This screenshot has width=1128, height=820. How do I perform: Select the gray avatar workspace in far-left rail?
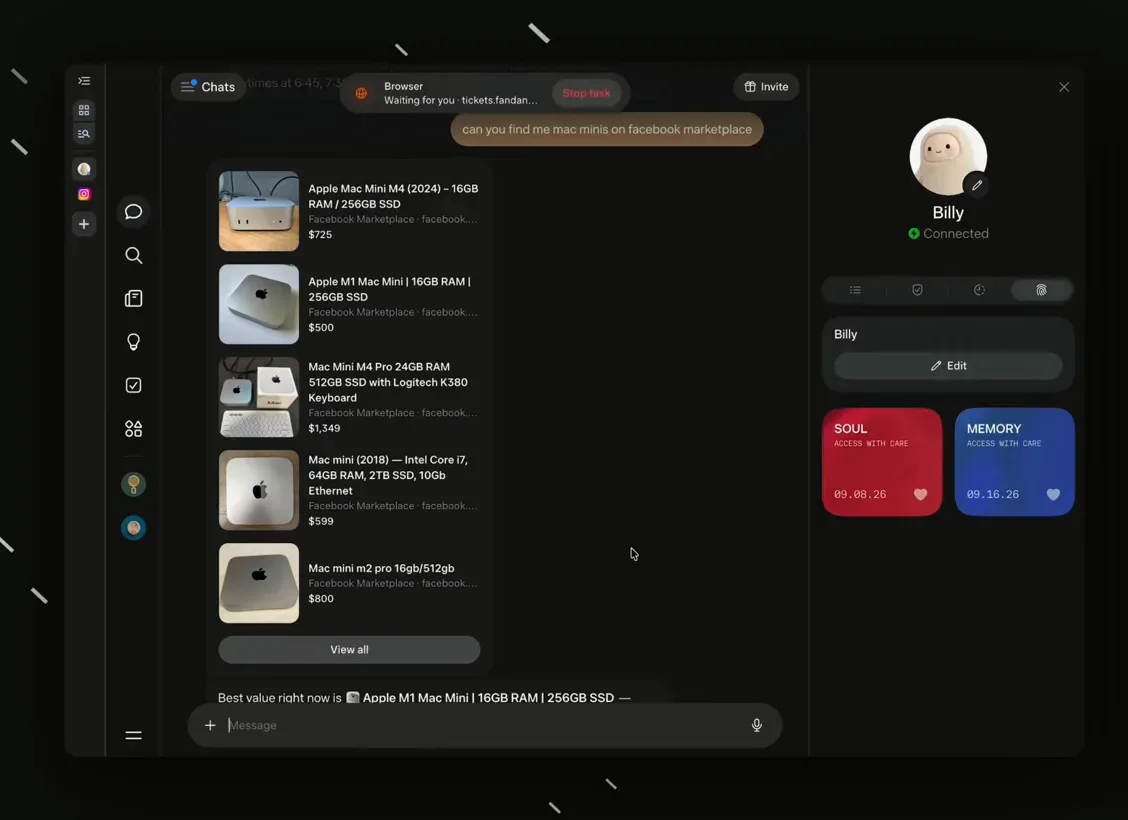[84, 169]
